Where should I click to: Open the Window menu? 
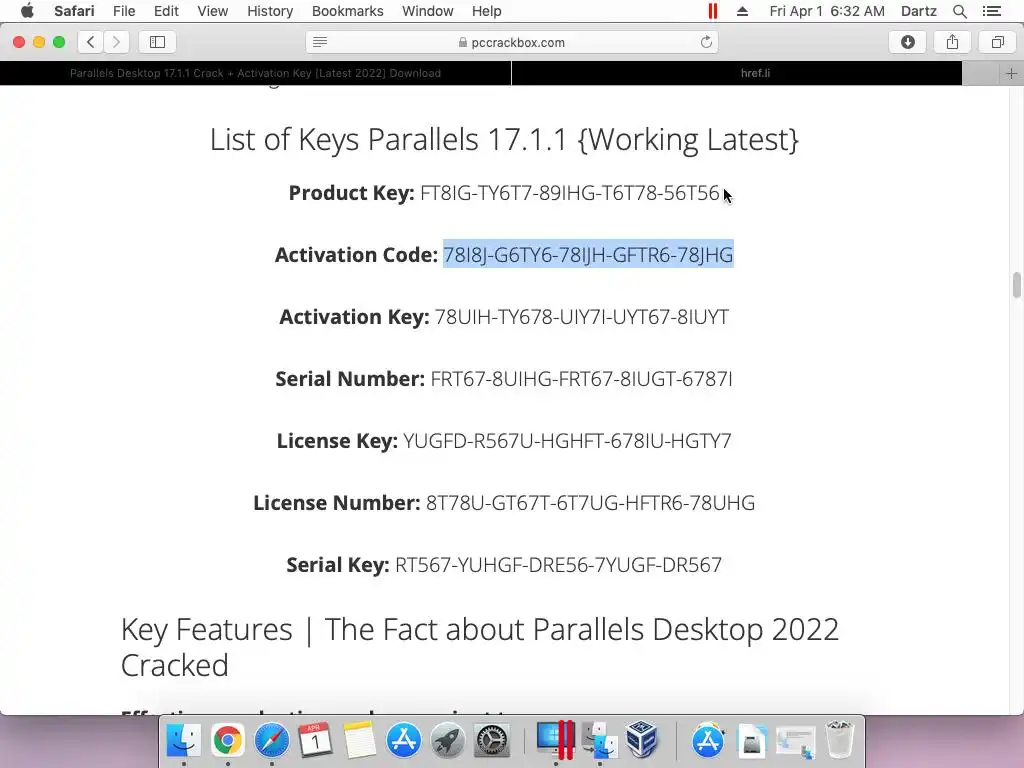point(428,11)
